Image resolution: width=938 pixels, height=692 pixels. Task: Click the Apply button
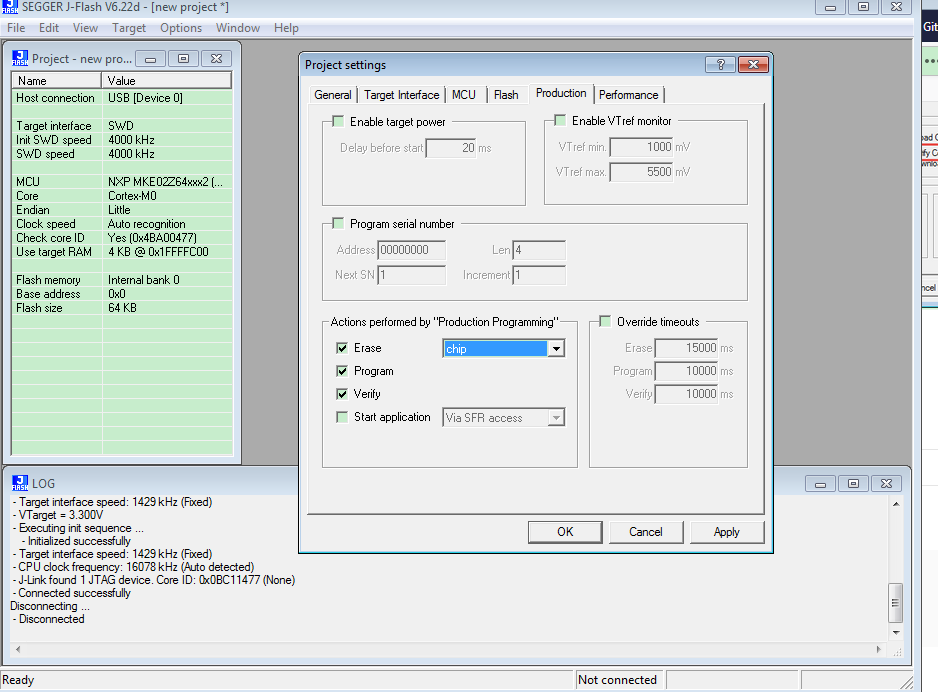[727, 532]
